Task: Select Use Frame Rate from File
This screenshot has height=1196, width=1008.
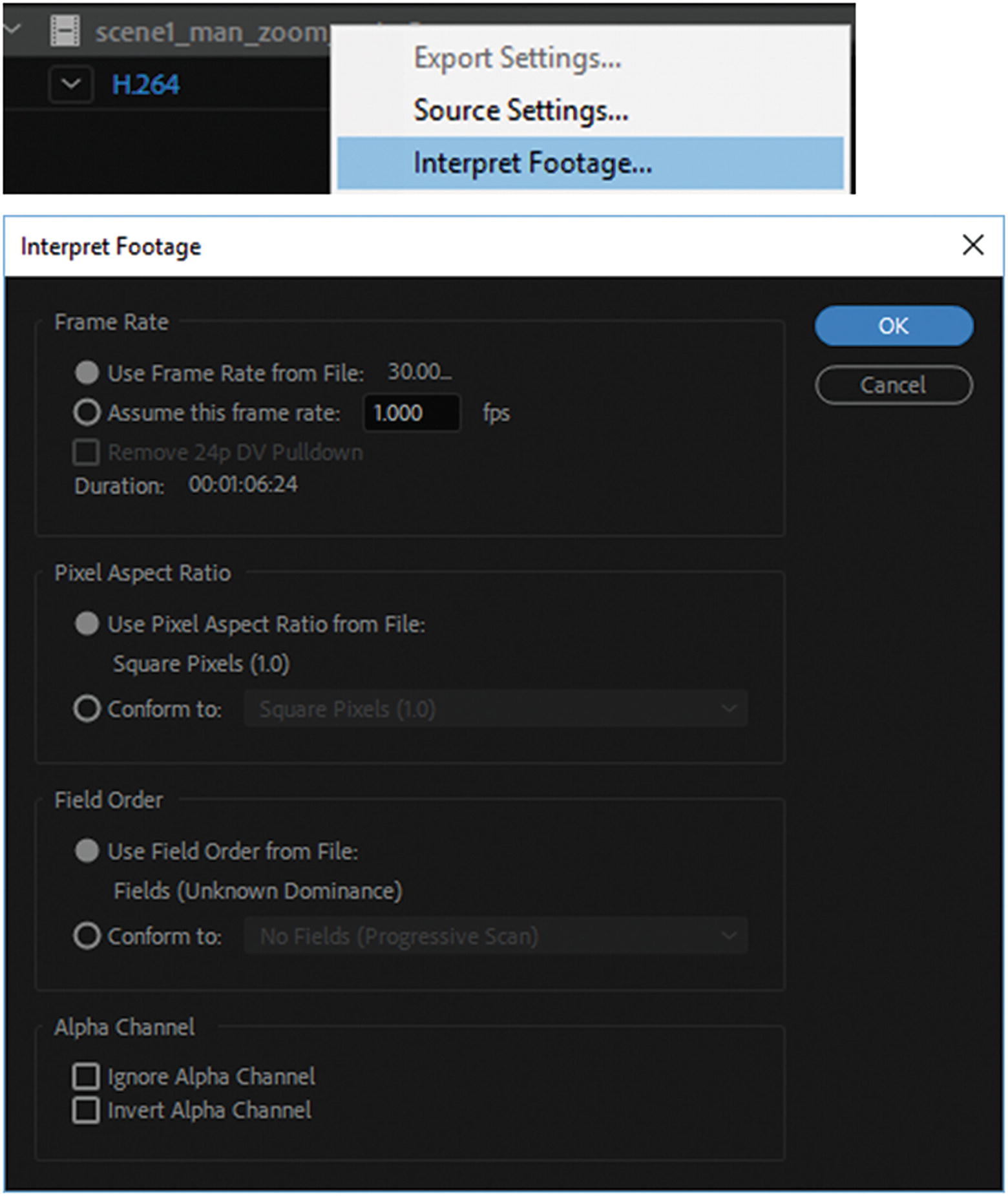Action: 87,373
